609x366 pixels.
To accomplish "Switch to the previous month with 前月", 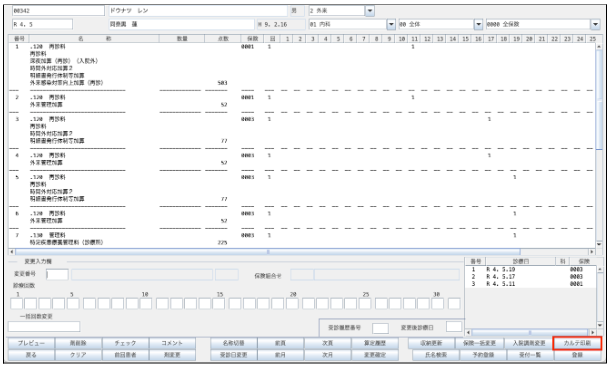I will click(280, 355).
